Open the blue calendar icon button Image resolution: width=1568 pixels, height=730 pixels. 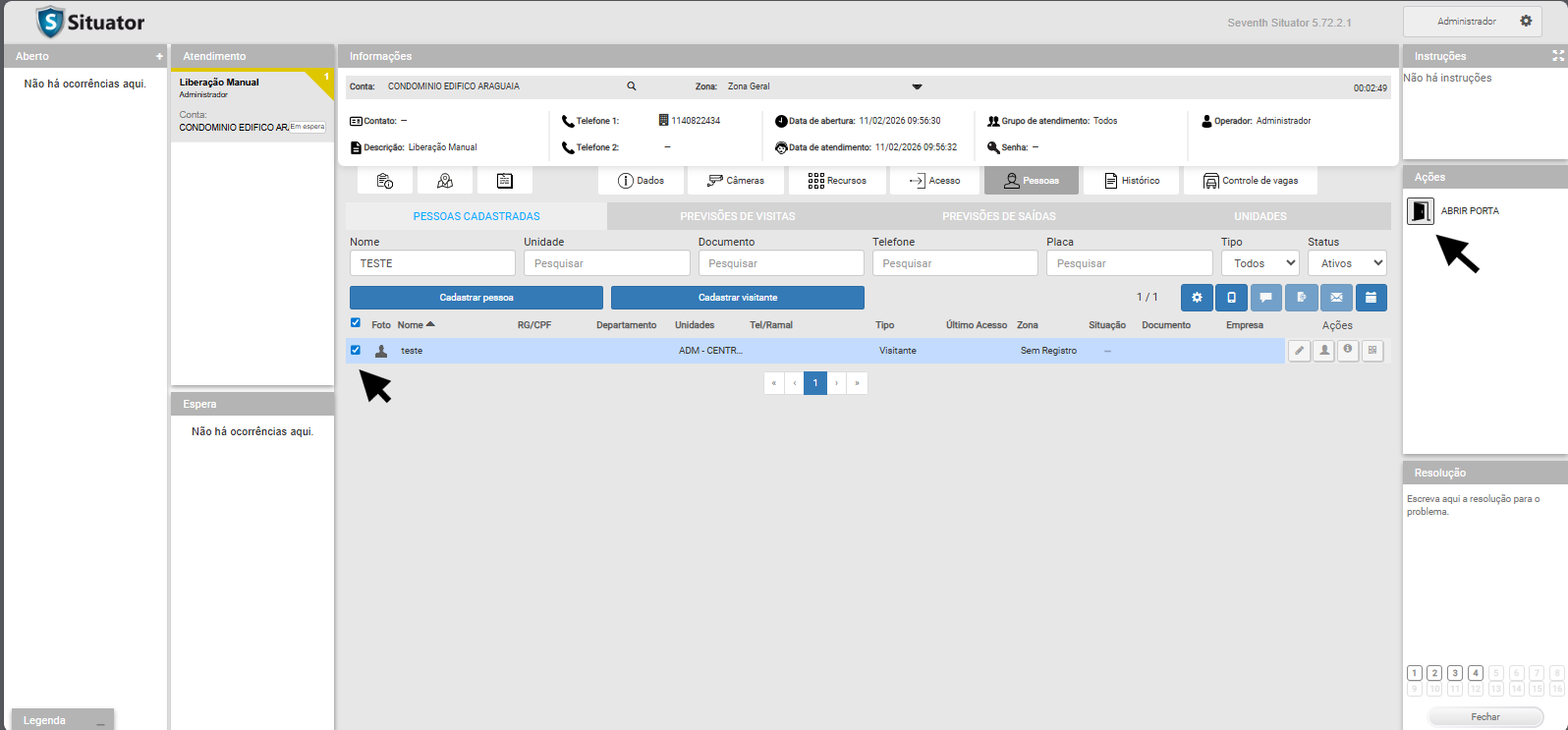[x=1371, y=298]
